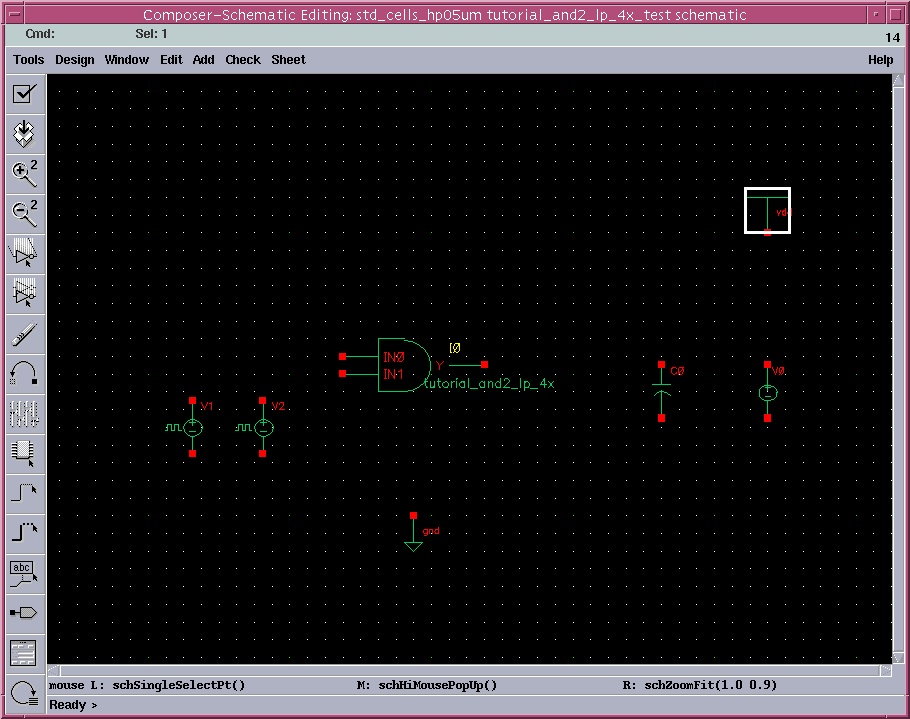910x719 pixels.
Task: Select the tutorial_and2_lp_4x AND gate symbol
Action: click(405, 365)
